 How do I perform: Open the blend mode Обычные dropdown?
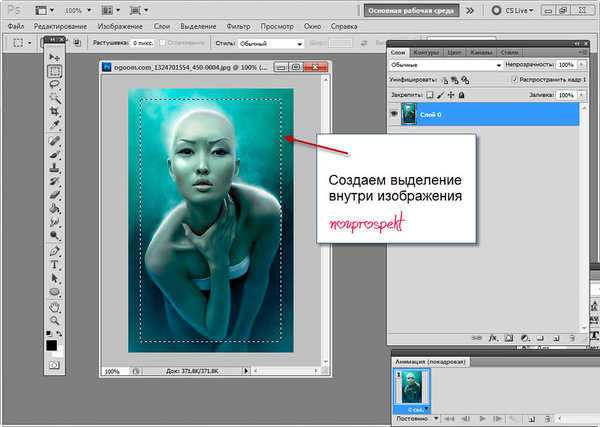point(446,65)
